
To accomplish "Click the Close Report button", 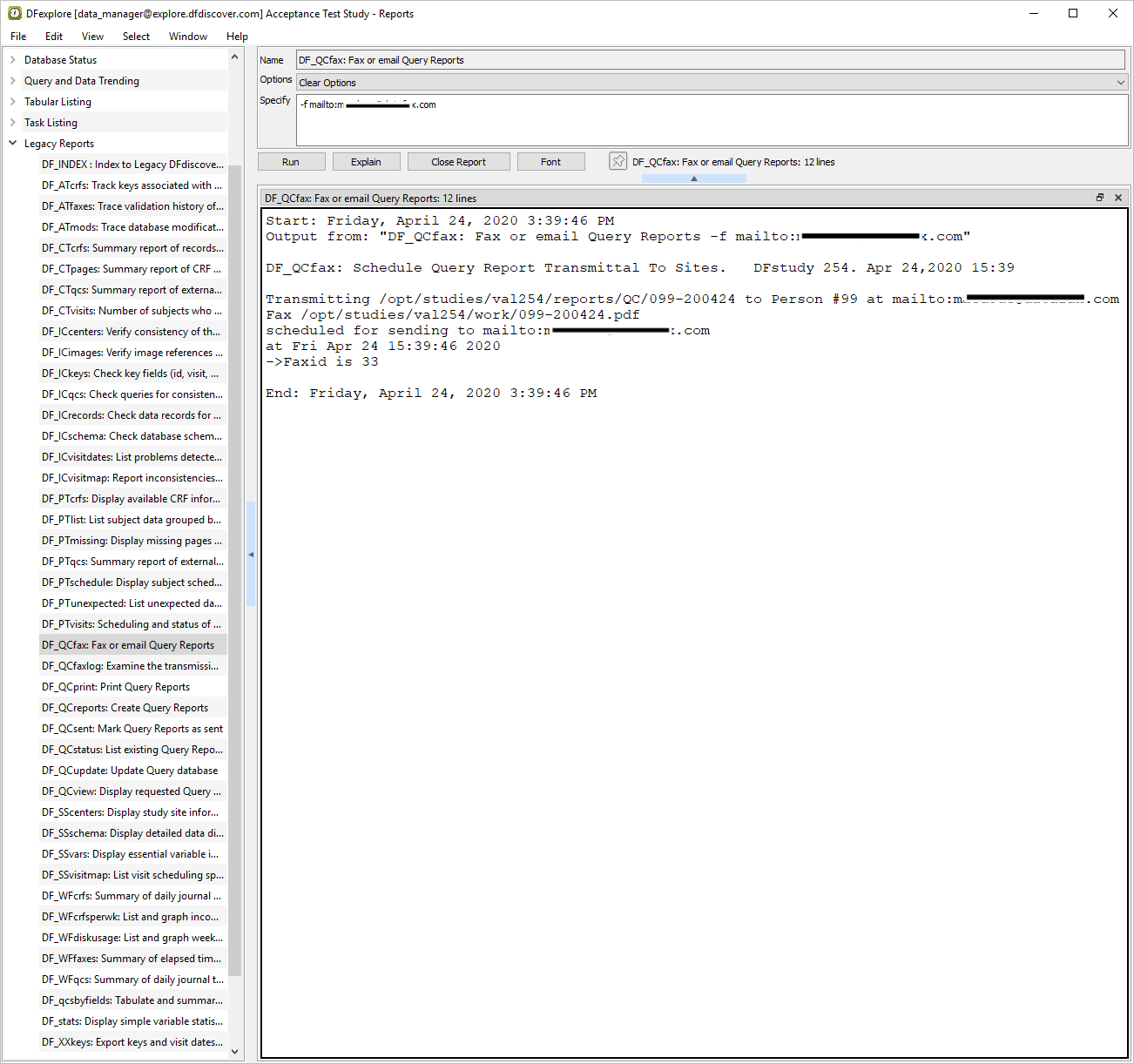I will [458, 162].
